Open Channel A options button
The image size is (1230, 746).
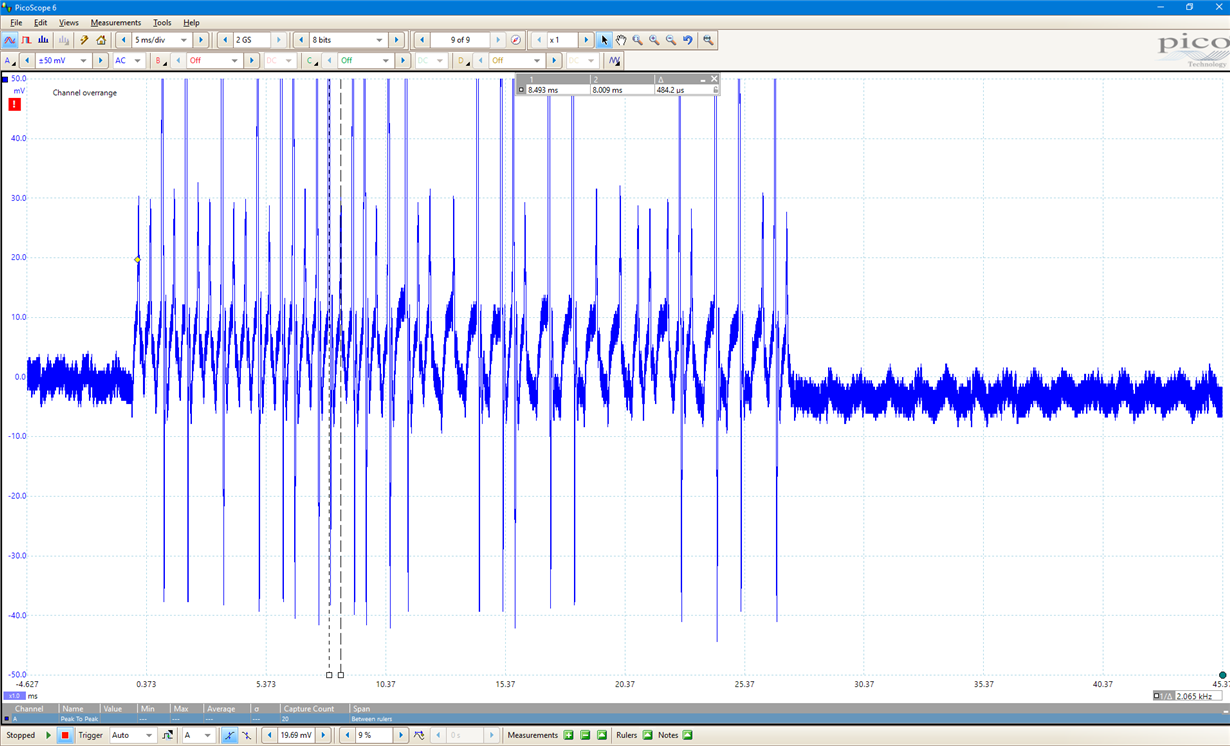(x=10, y=61)
